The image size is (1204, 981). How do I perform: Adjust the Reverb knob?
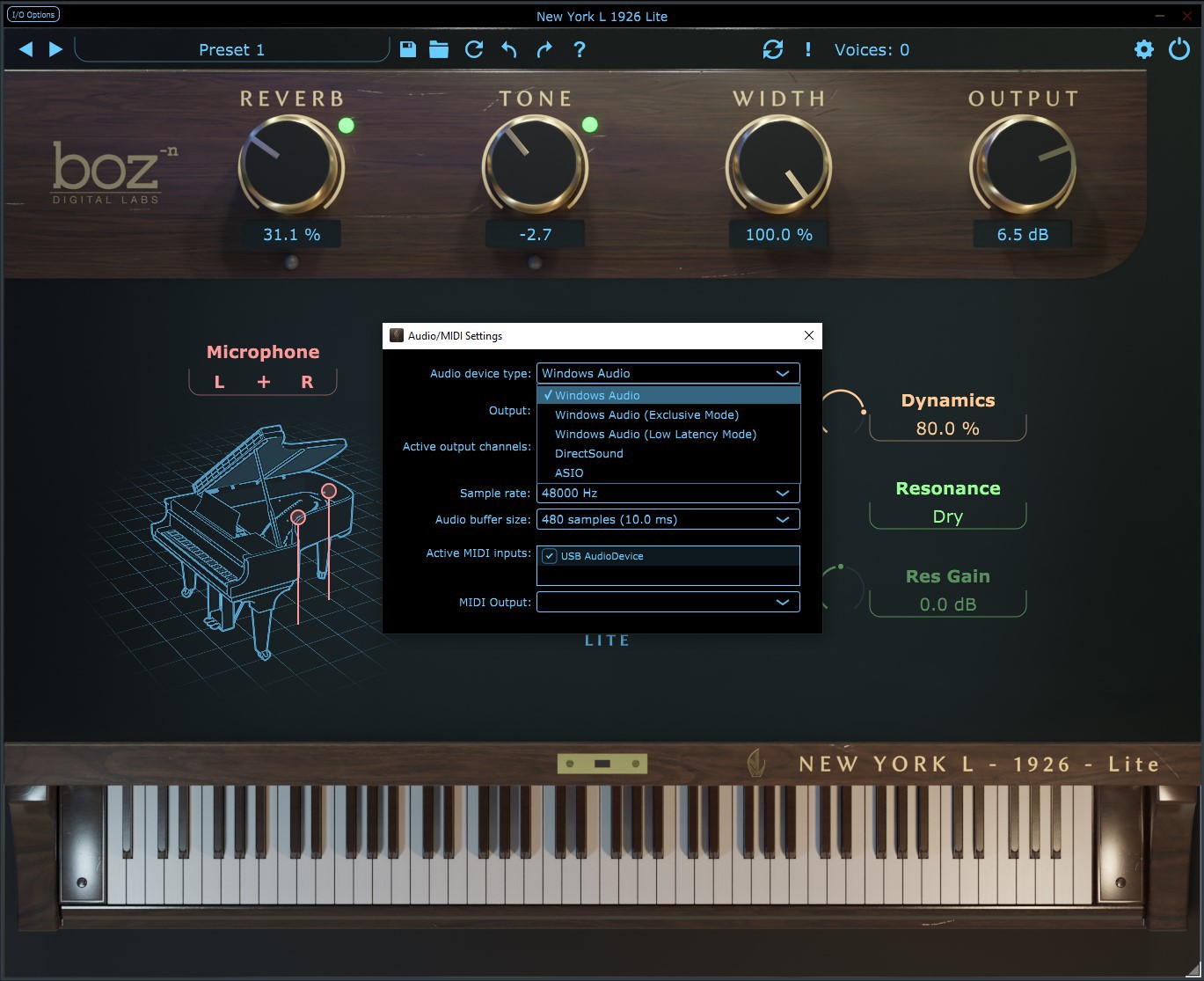coord(291,165)
